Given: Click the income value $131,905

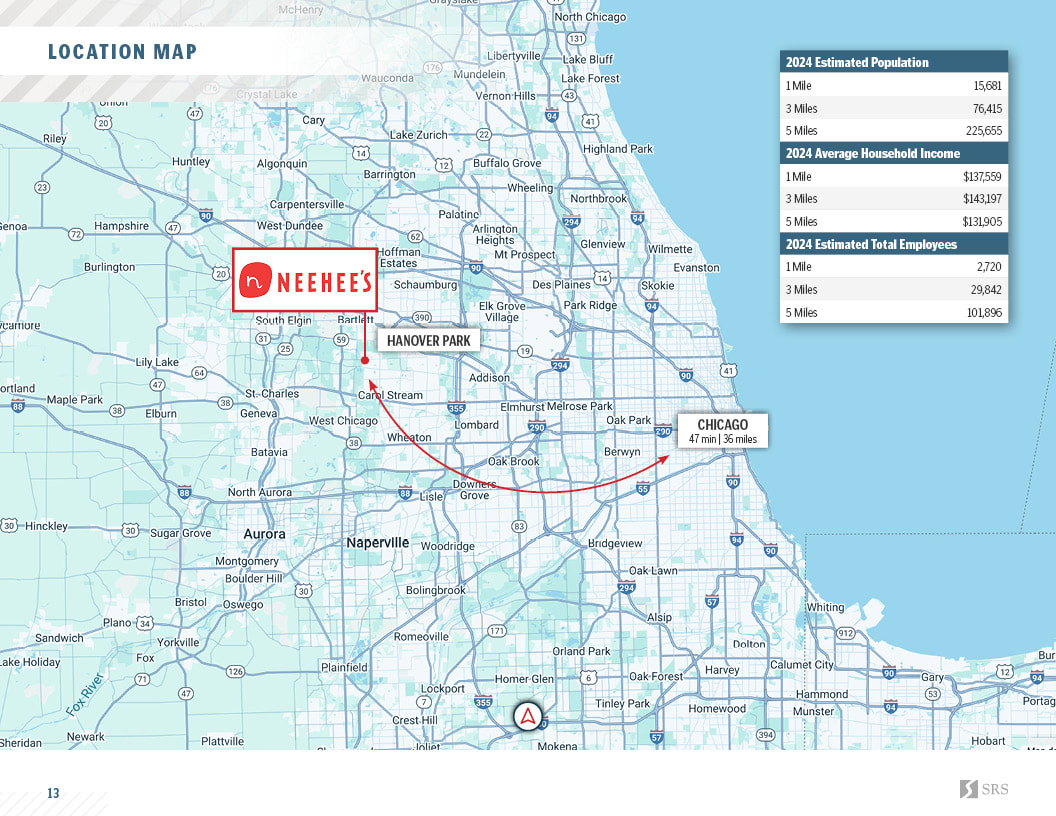Looking at the screenshot, I should 983,222.
